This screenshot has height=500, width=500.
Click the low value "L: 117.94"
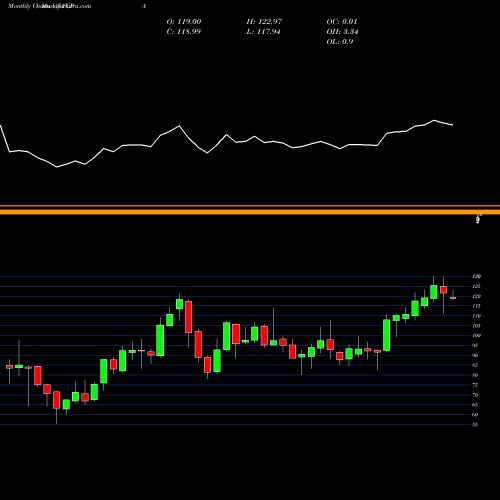click(x=263, y=32)
